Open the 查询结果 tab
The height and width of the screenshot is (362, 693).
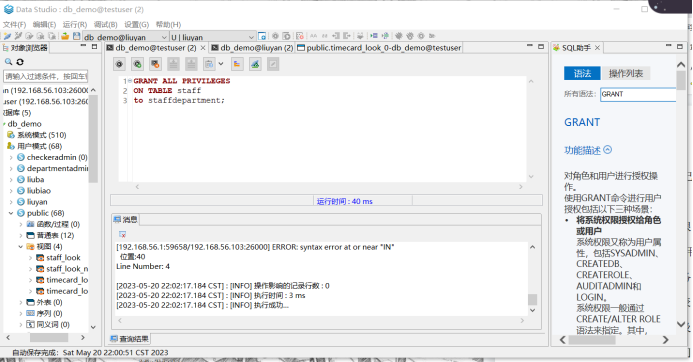coord(129,339)
